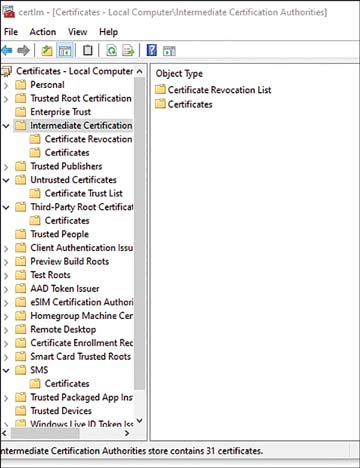The height and width of the screenshot is (468, 360).
Task: Click the SMS folder icon
Action: 21,370
